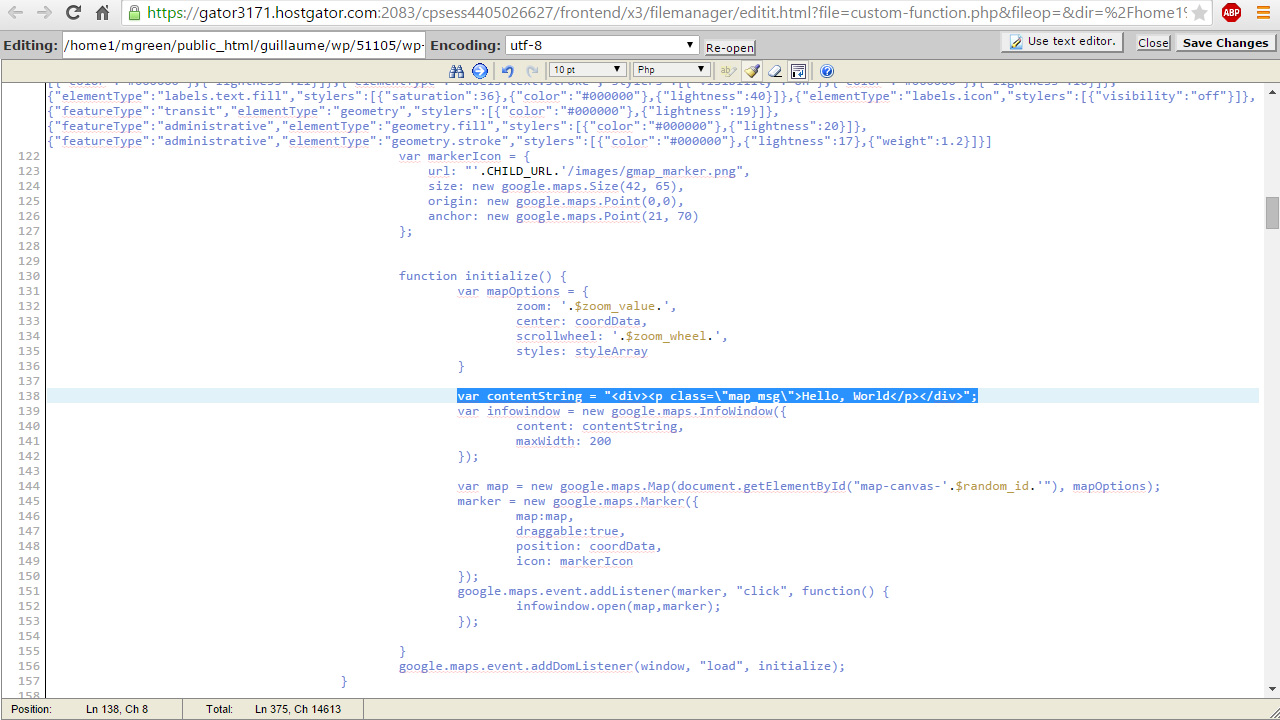
Task: Click the spell check 'ab' icon
Action: pyautogui.click(x=727, y=71)
